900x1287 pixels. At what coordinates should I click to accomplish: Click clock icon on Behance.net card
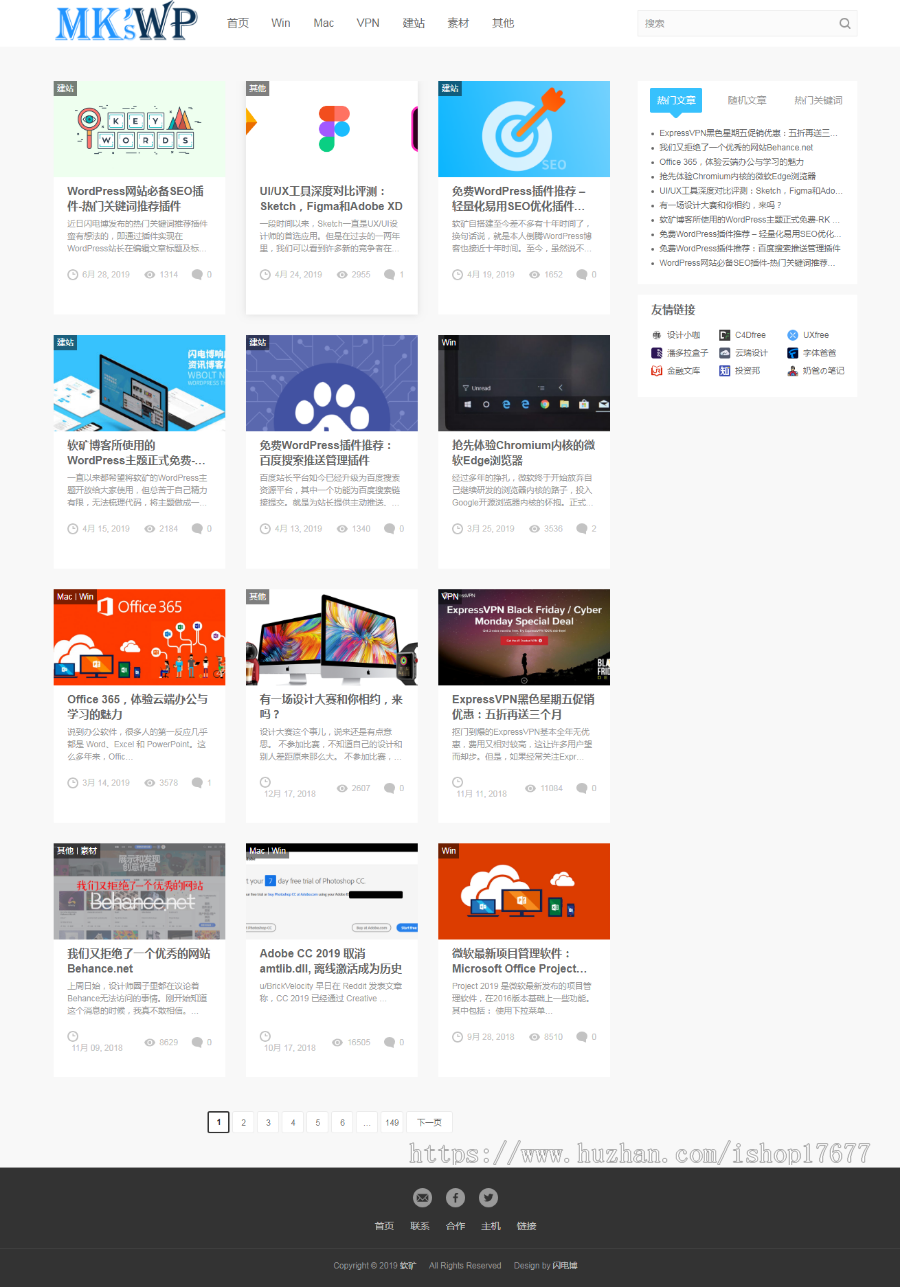(73, 1036)
